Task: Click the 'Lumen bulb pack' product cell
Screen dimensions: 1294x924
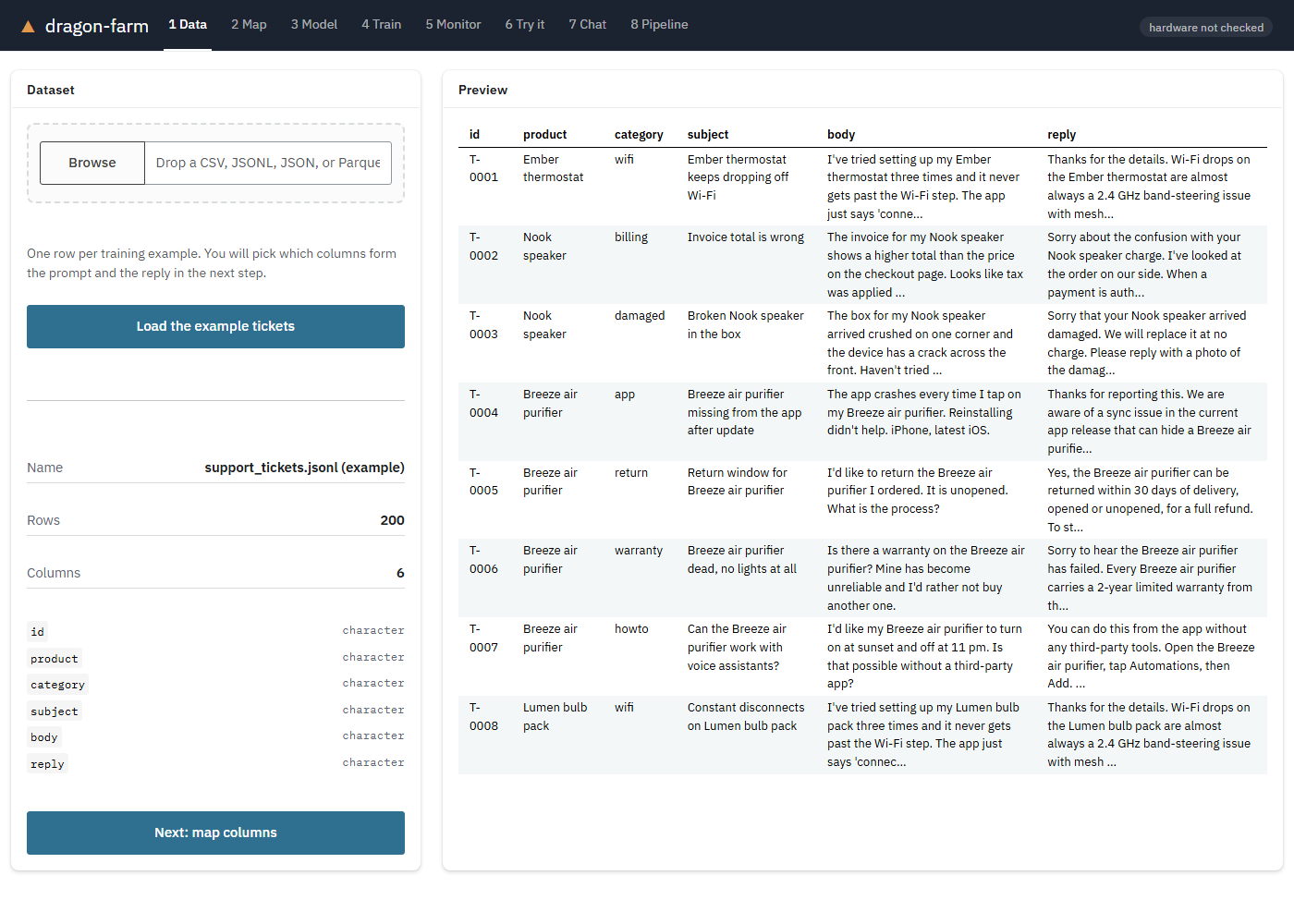Action: (x=555, y=717)
